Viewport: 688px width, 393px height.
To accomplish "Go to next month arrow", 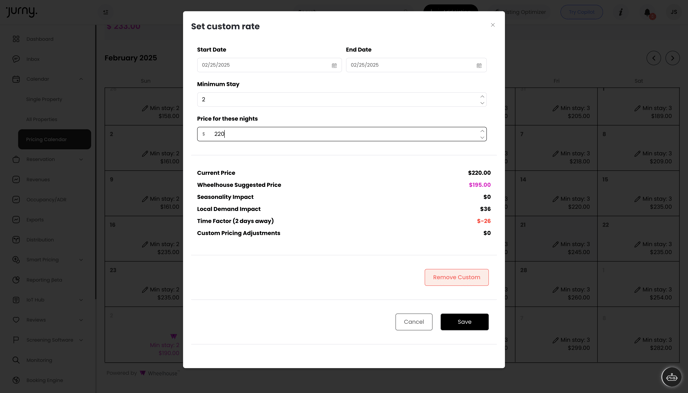I will 672,58.
